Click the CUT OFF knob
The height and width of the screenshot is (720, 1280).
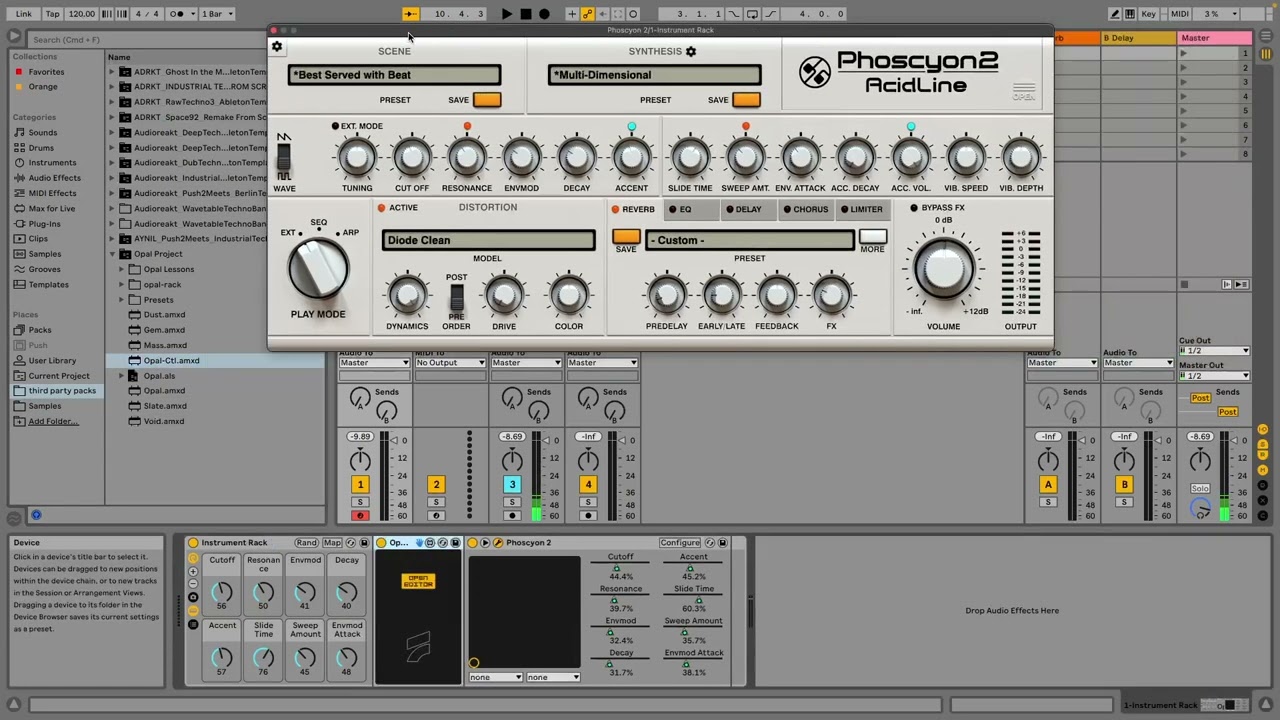pos(412,157)
